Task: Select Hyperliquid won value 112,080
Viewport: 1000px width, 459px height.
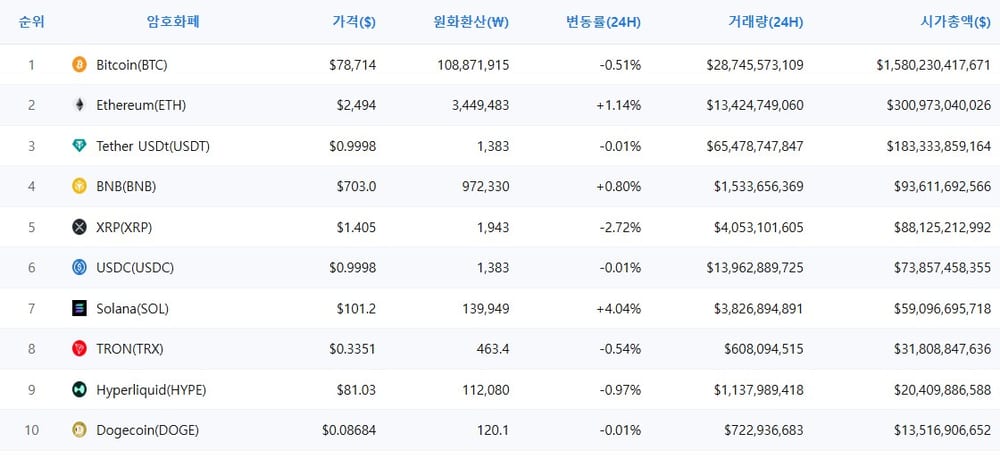Action: (x=486, y=390)
